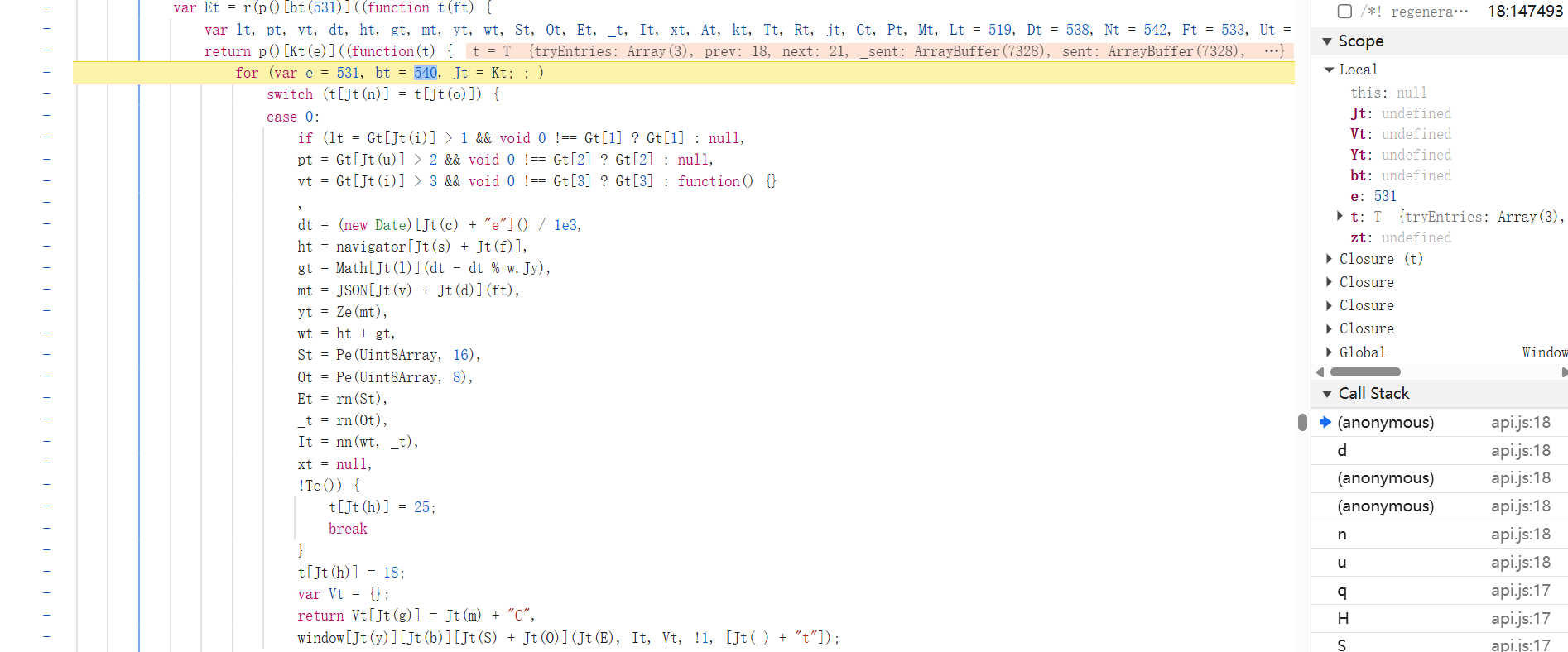Click the highlighted 540 value in code
Screen dimensions: 1568x652
[x=426, y=73]
